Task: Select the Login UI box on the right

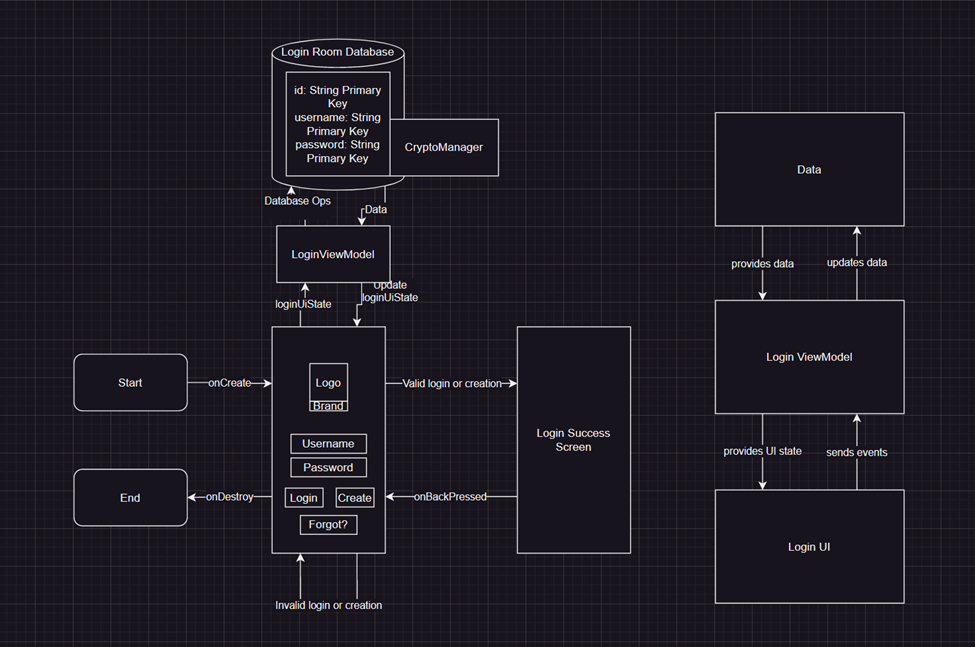Action: (809, 546)
